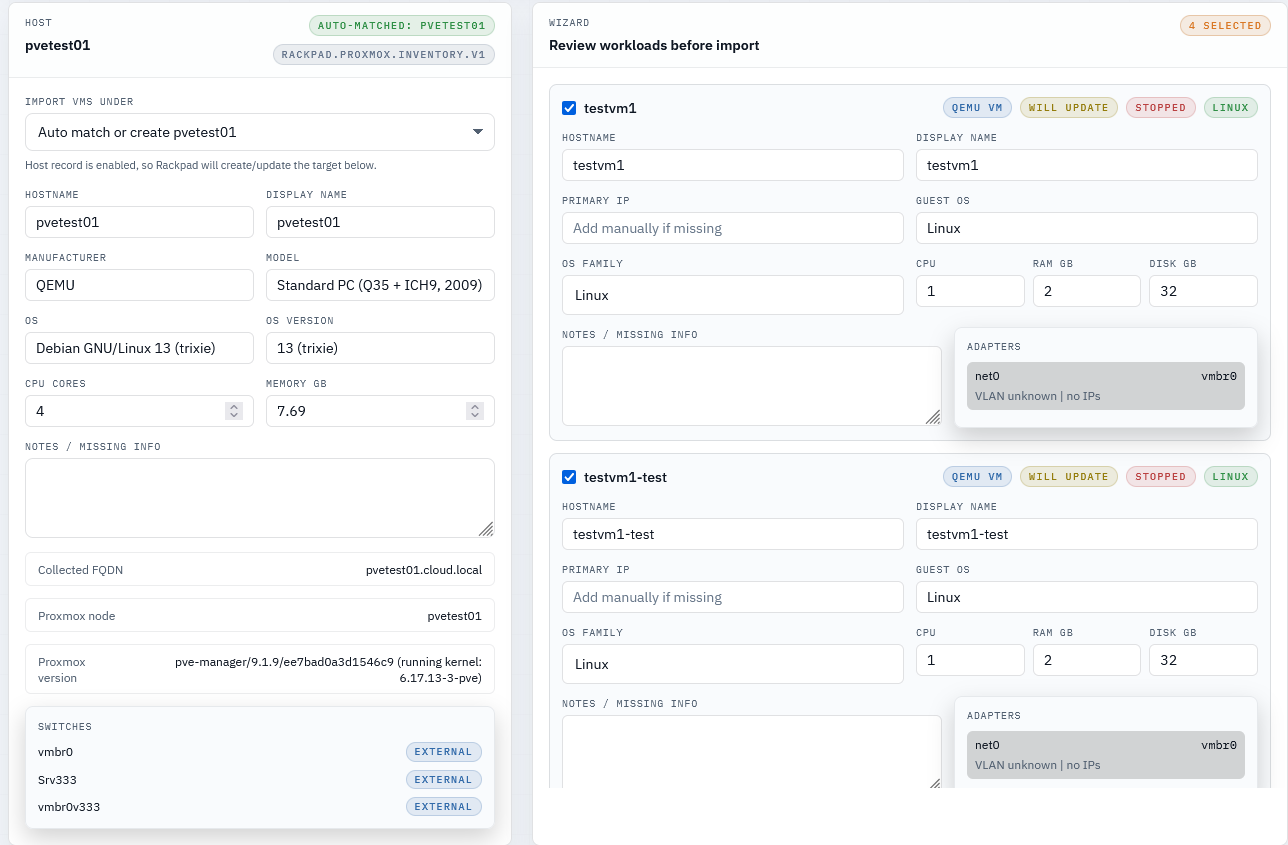The width and height of the screenshot is (1288, 845).
Task: Click the host Hostname field pvetest01
Action: 139,222
